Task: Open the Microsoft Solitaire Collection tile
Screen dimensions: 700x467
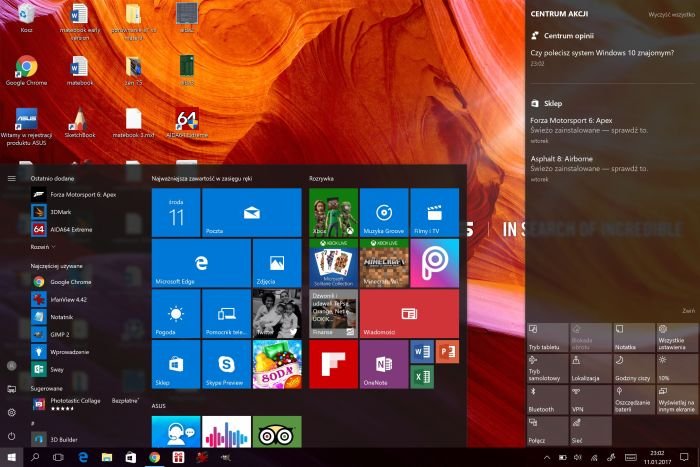Action: pyautogui.click(x=333, y=263)
